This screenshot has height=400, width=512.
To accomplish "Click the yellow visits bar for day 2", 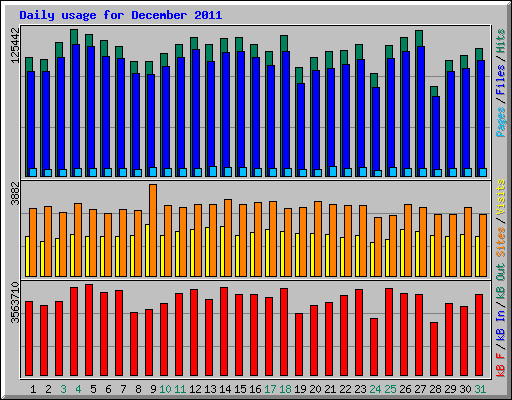I will click(x=42, y=259).
